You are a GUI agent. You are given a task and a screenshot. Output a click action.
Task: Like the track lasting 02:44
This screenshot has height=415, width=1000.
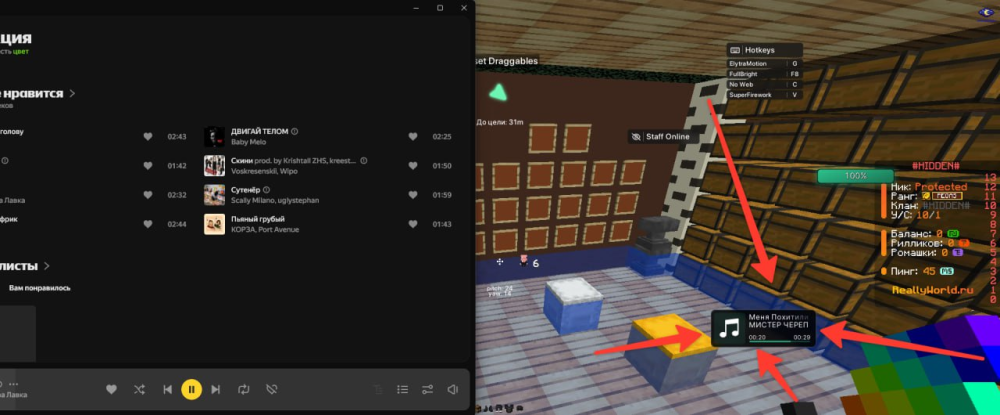[x=148, y=224]
